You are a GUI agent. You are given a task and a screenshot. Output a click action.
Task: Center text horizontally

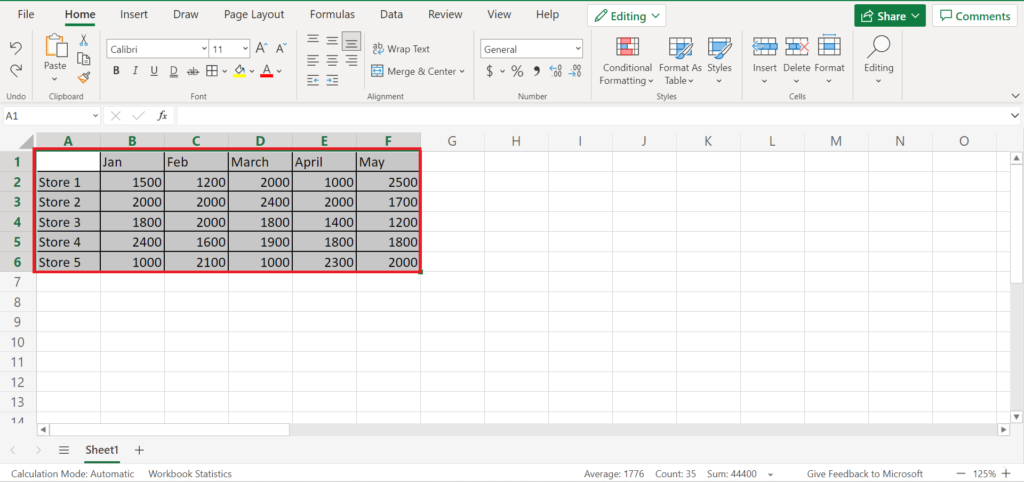tap(332, 60)
